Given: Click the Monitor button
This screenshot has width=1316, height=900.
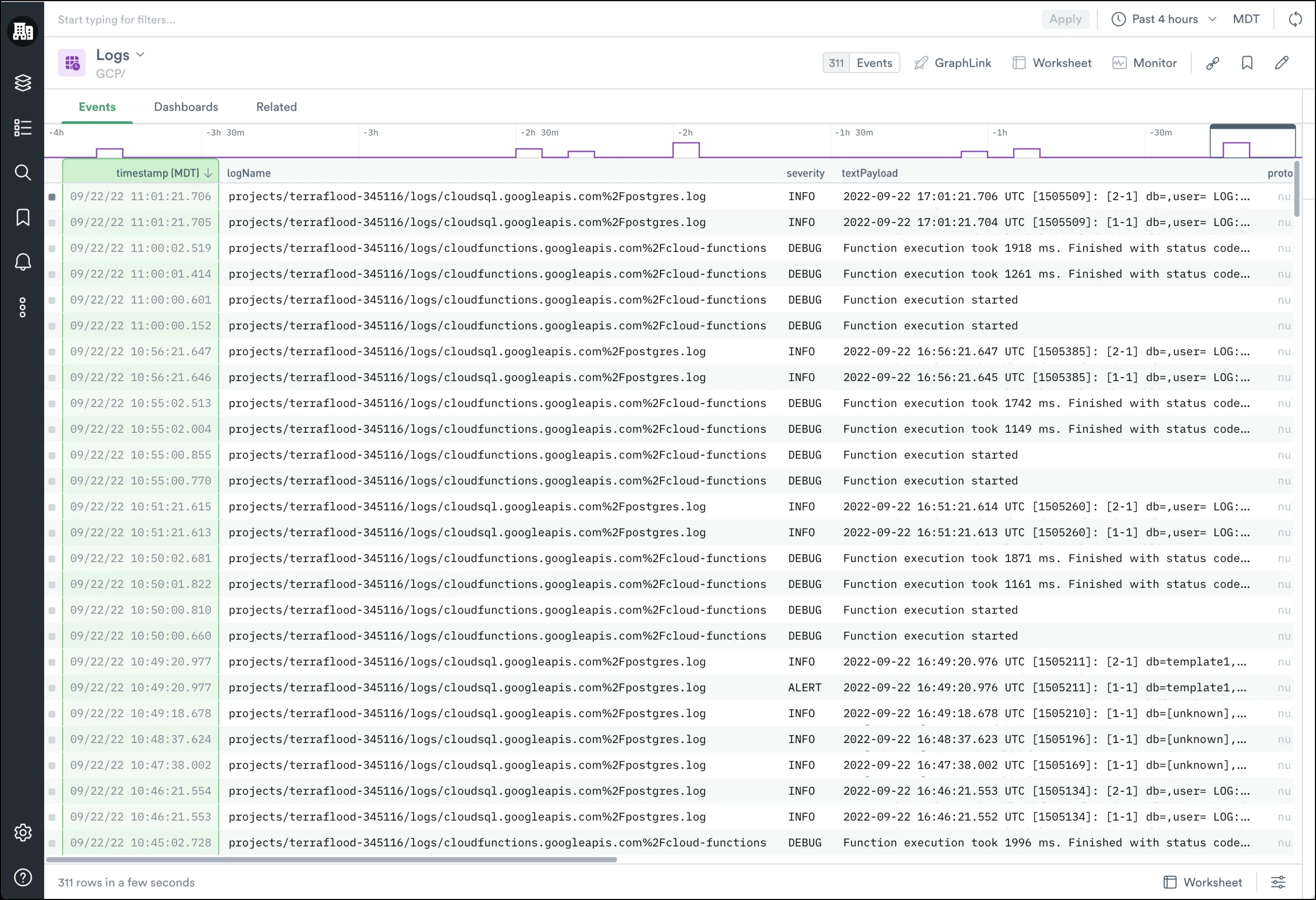Looking at the screenshot, I should point(1145,63).
